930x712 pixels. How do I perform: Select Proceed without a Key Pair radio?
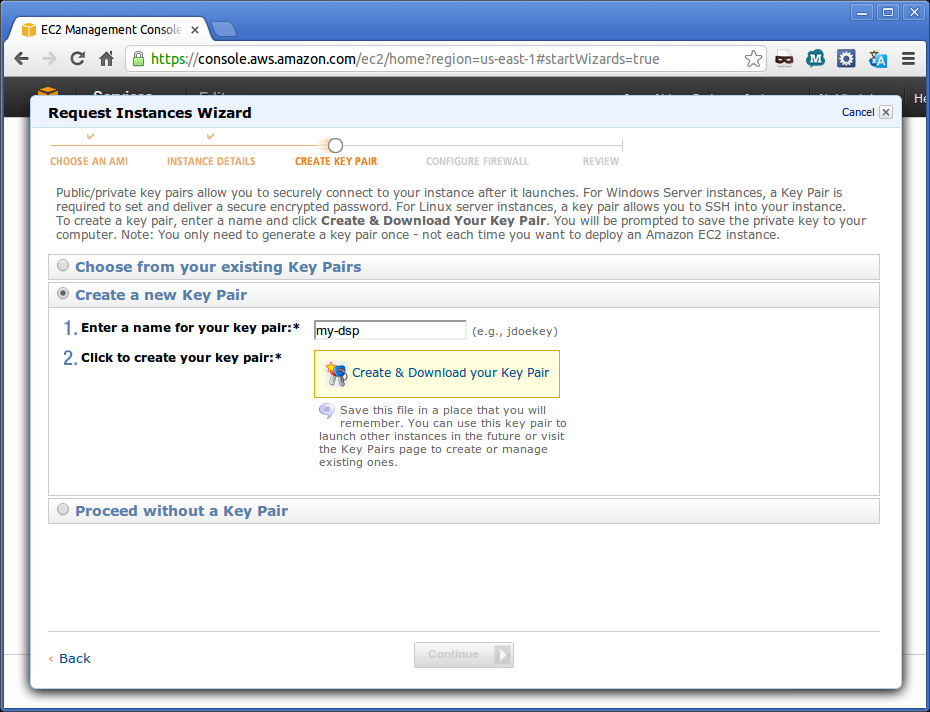pos(63,509)
